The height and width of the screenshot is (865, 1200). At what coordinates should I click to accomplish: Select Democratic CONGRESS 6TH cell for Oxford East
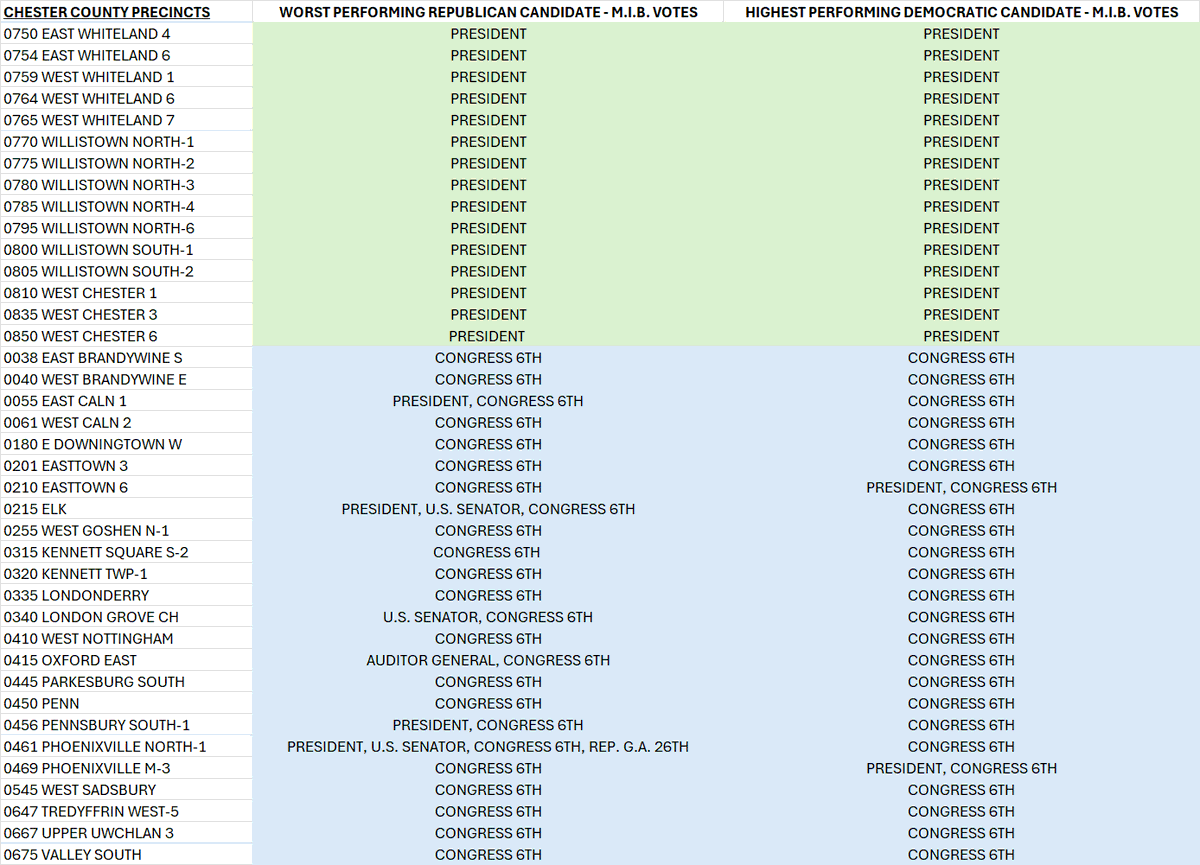click(961, 660)
